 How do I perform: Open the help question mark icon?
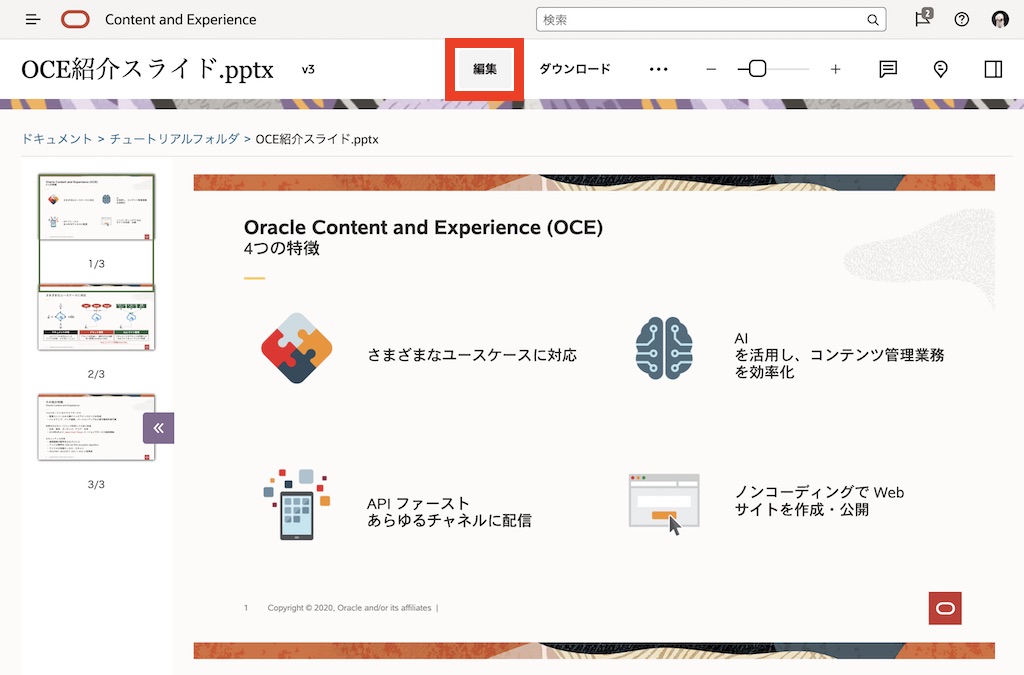962,19
